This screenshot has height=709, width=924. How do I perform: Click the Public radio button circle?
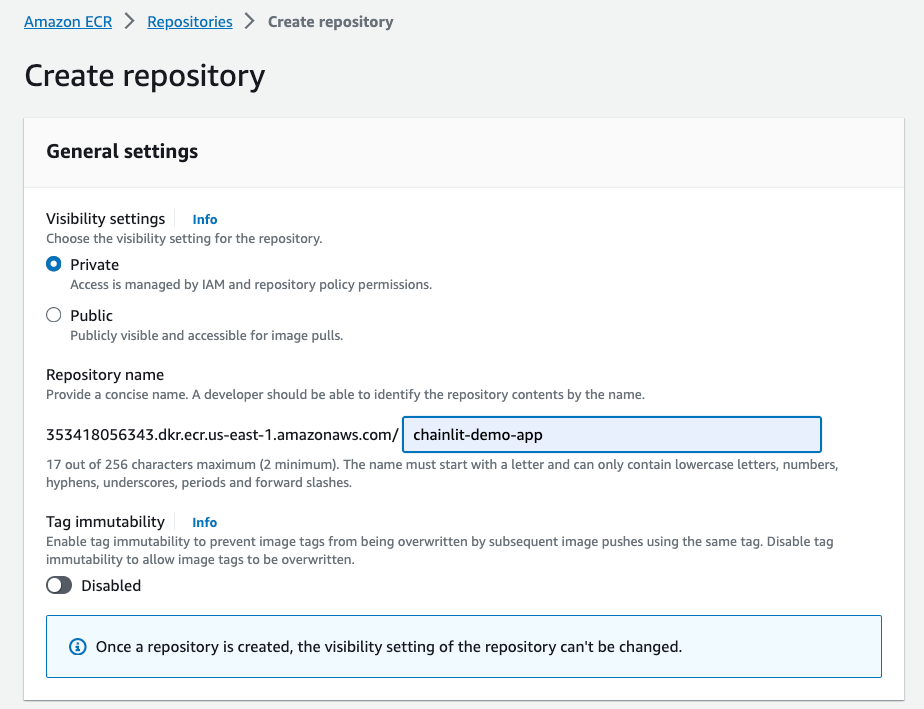(x=54, y=315)
